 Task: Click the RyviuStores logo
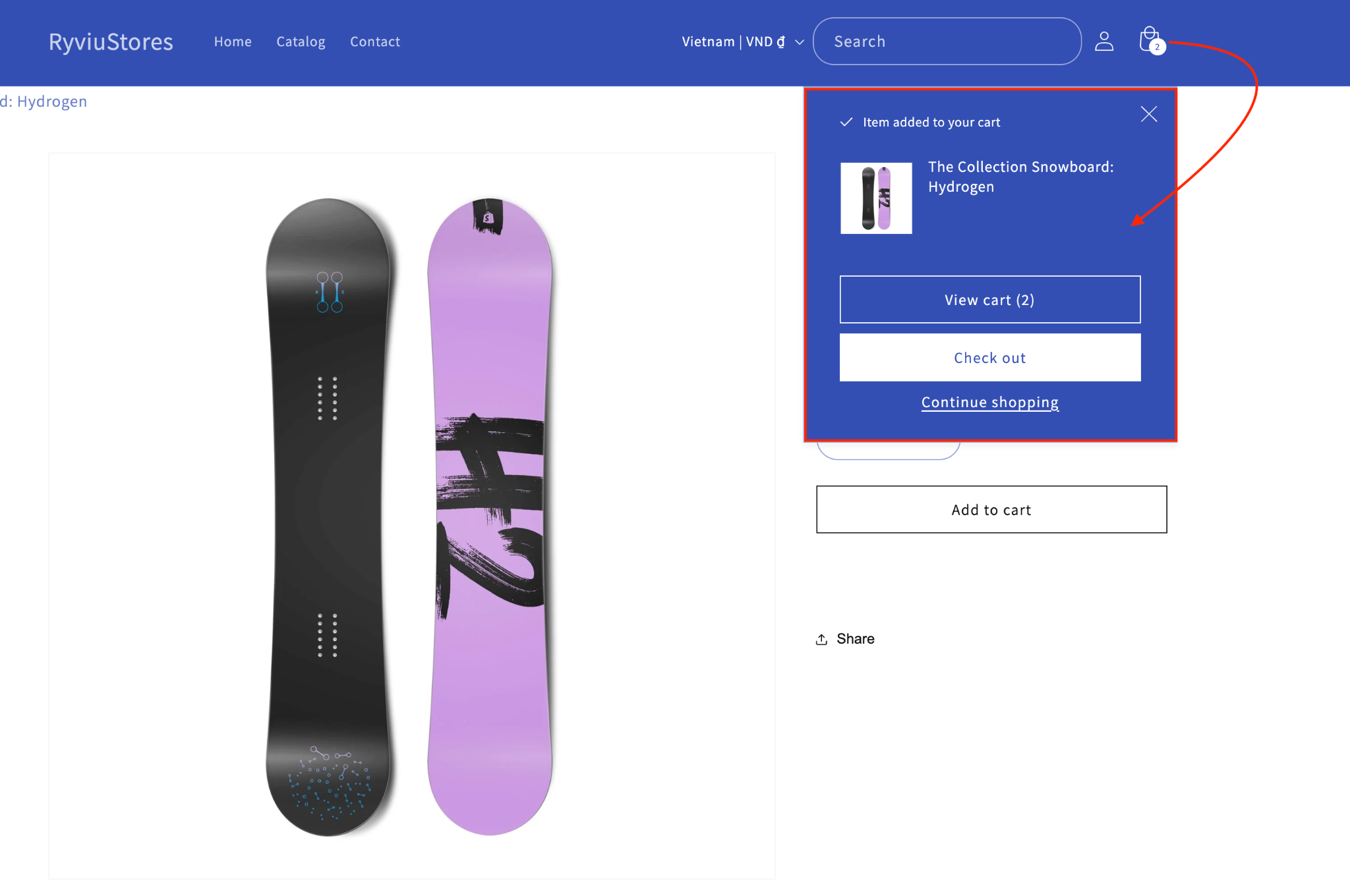pos(111,42)
